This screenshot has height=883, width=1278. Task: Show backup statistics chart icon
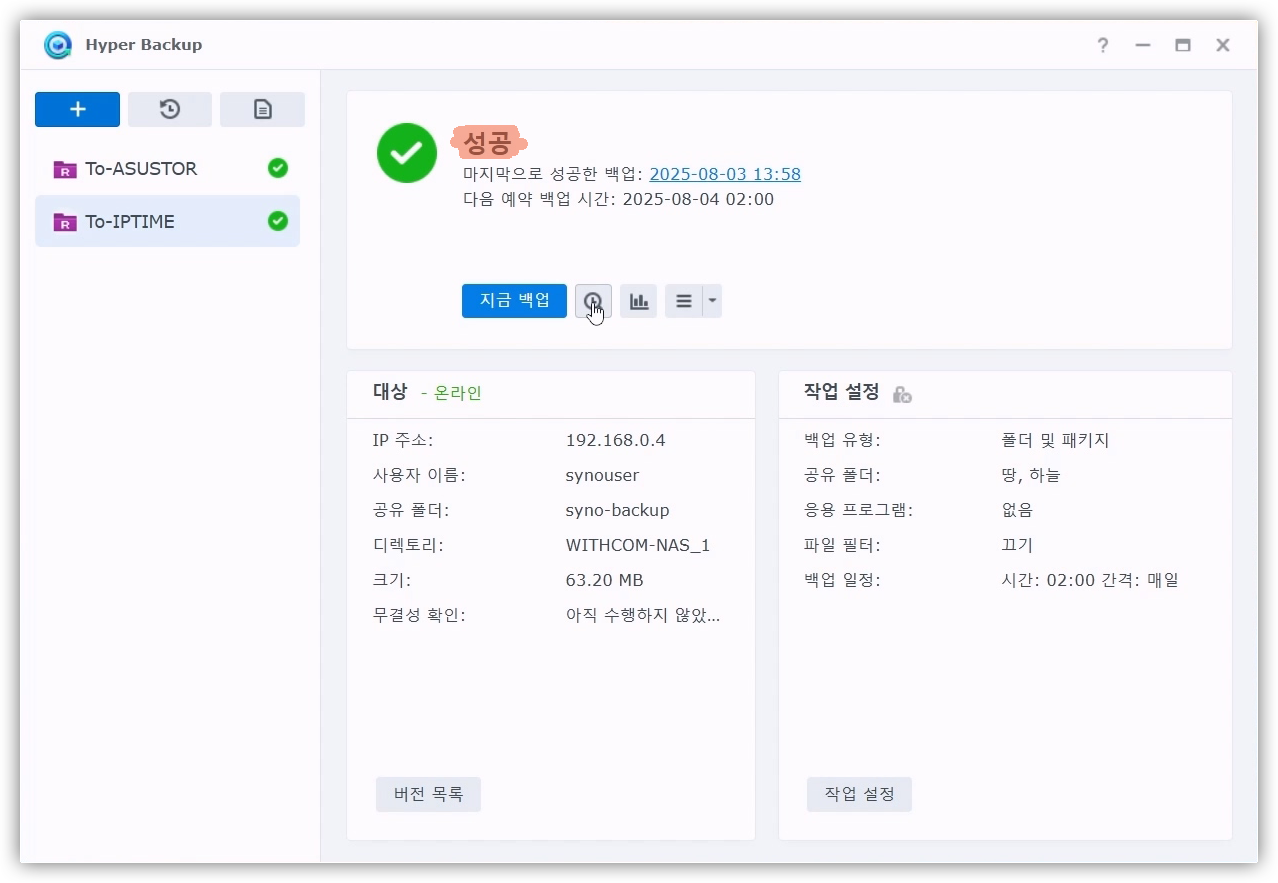(x=638, y=301)
